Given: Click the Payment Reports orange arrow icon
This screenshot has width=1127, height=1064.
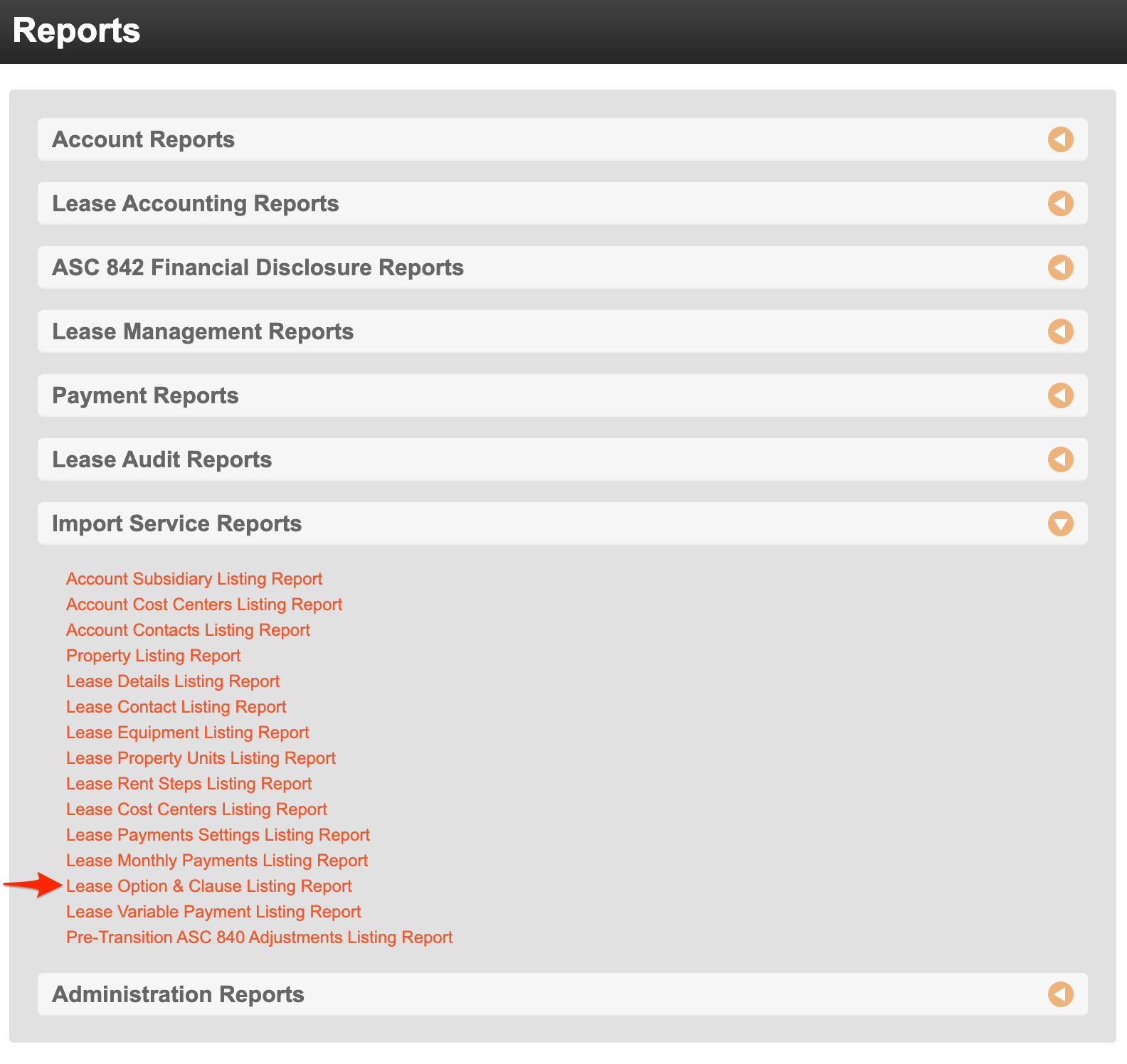Looking at the screenshot, I should (x=1060, y=395).
